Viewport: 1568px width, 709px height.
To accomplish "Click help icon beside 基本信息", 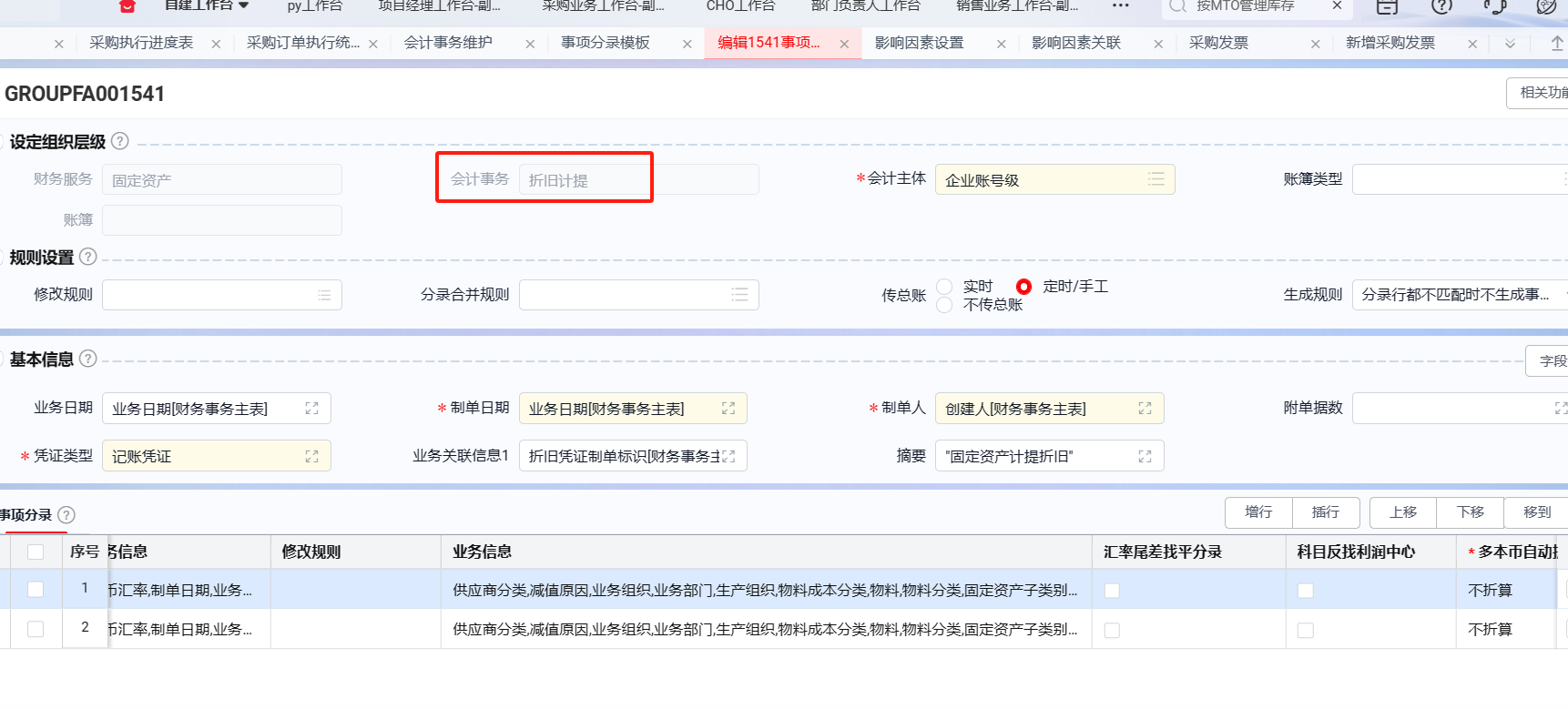I will [x=88, y=359].
